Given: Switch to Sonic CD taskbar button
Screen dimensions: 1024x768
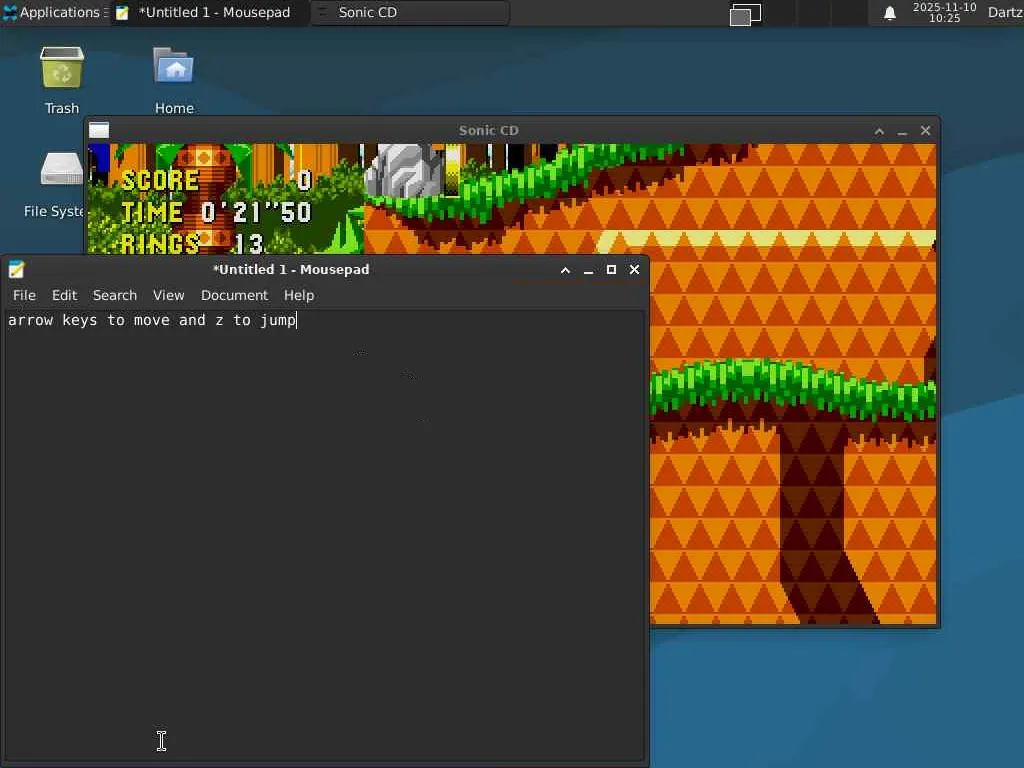Looking at the screenshot, I should pyautogui.click(x=410, y=12).
